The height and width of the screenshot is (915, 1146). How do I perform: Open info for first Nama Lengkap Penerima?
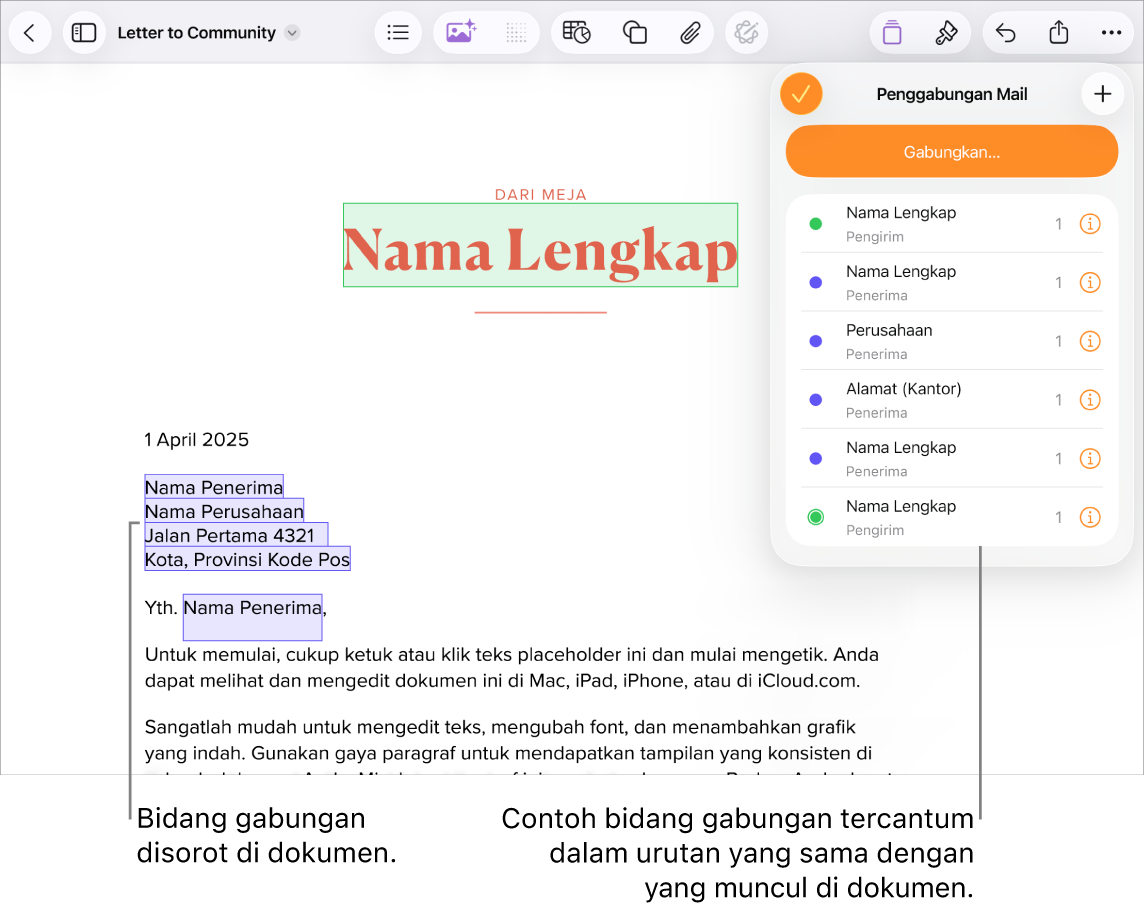coord(1090,282)
